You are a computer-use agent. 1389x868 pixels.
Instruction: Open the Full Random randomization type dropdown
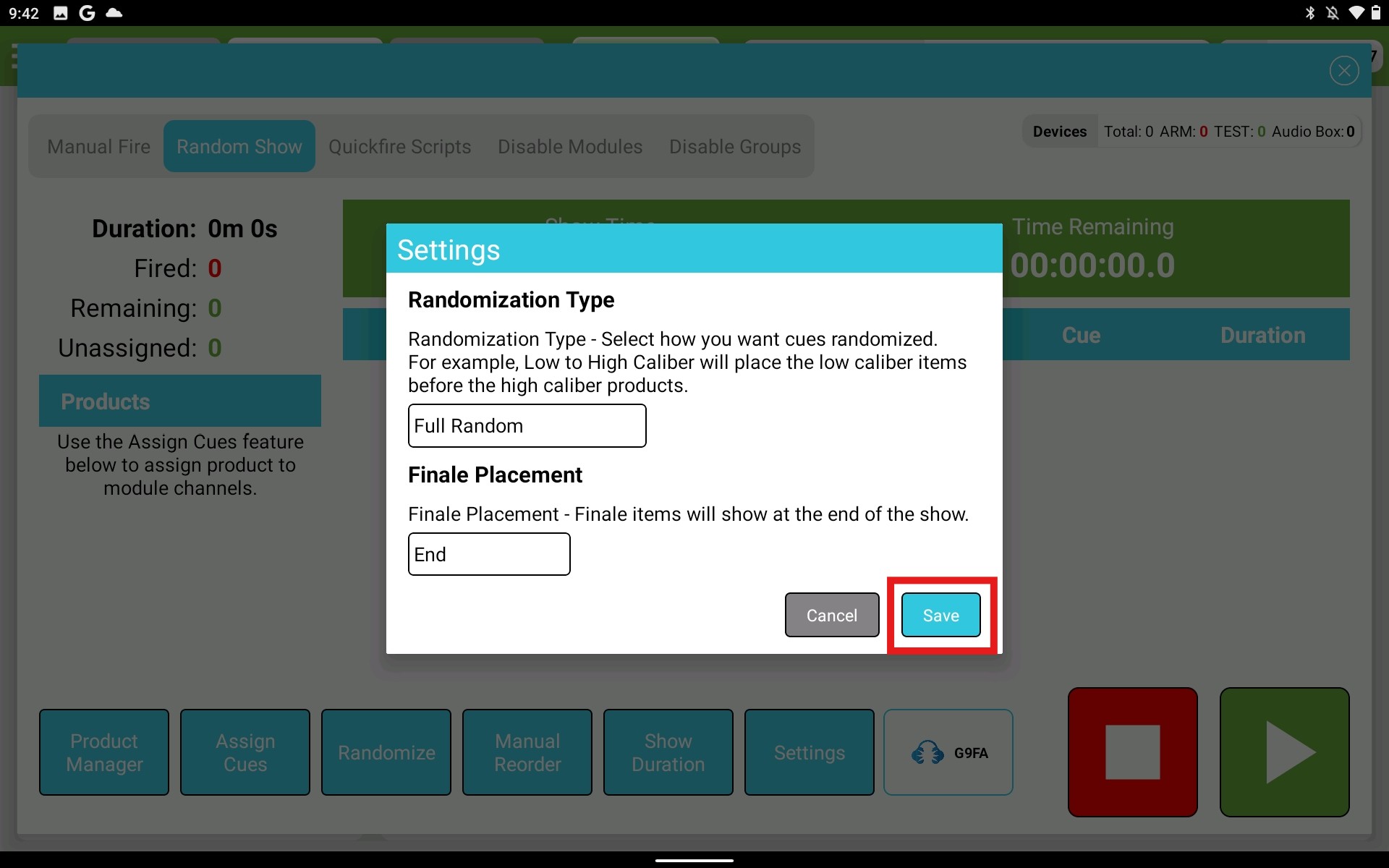click(x=527, y=426)
